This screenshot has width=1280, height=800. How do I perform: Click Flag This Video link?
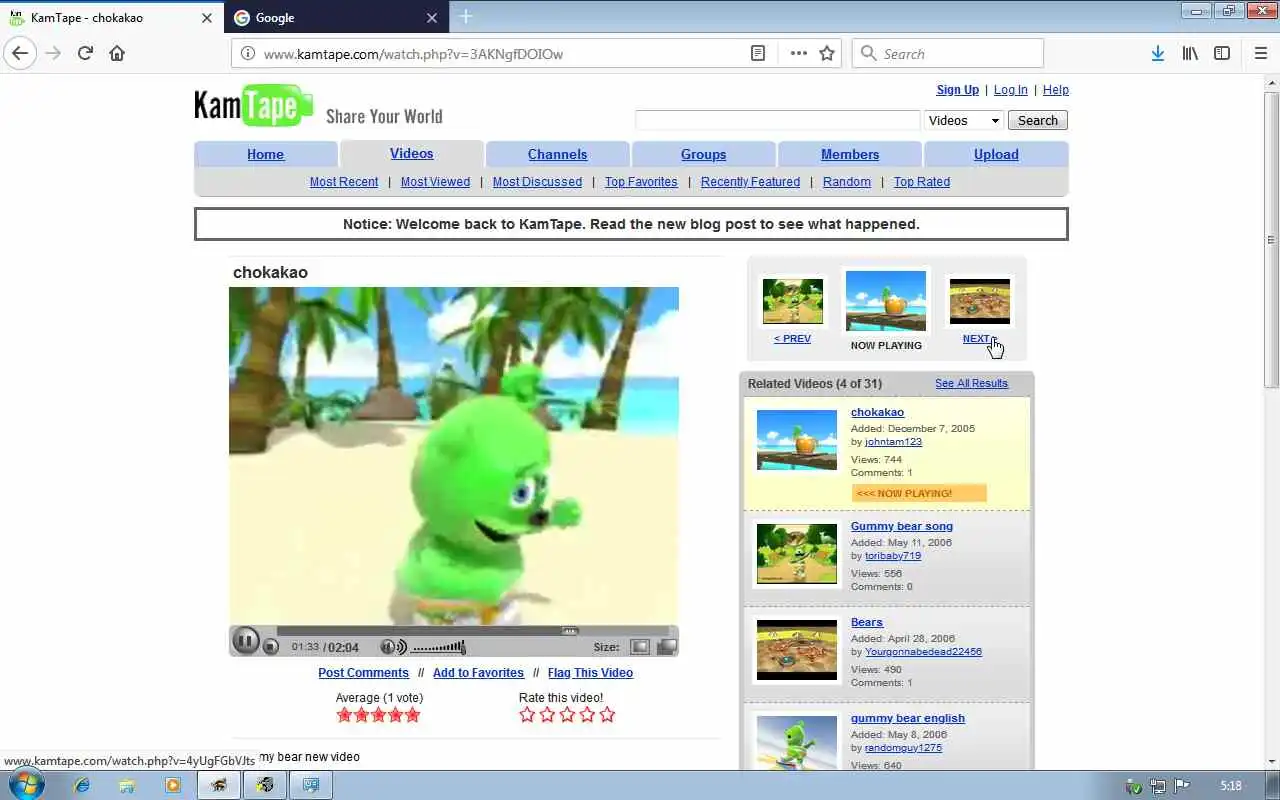click(590, 672)
